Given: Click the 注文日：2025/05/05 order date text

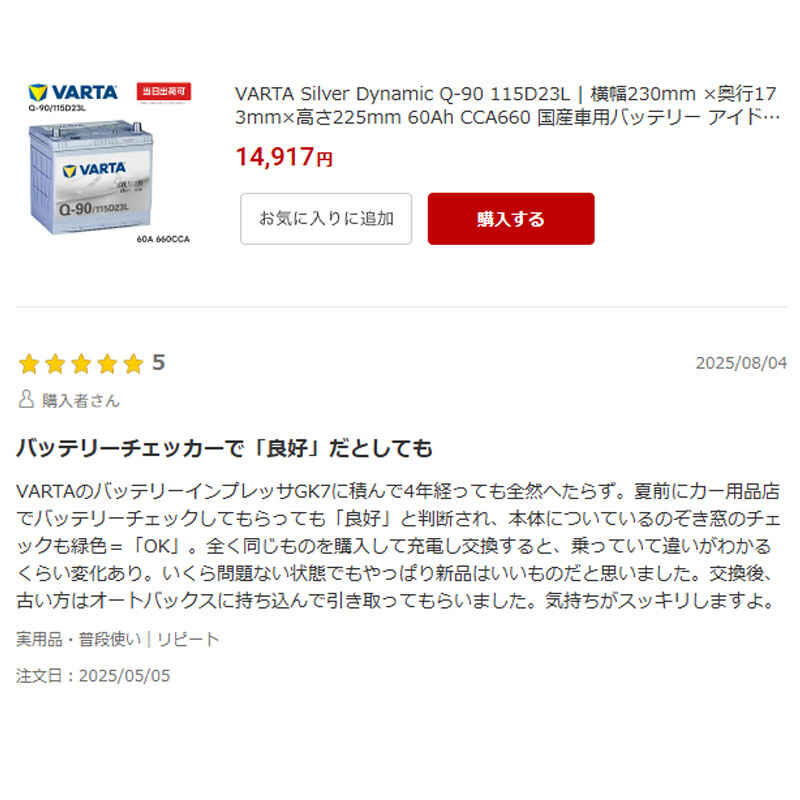Looking at the screenshot, I should point(93,676).
